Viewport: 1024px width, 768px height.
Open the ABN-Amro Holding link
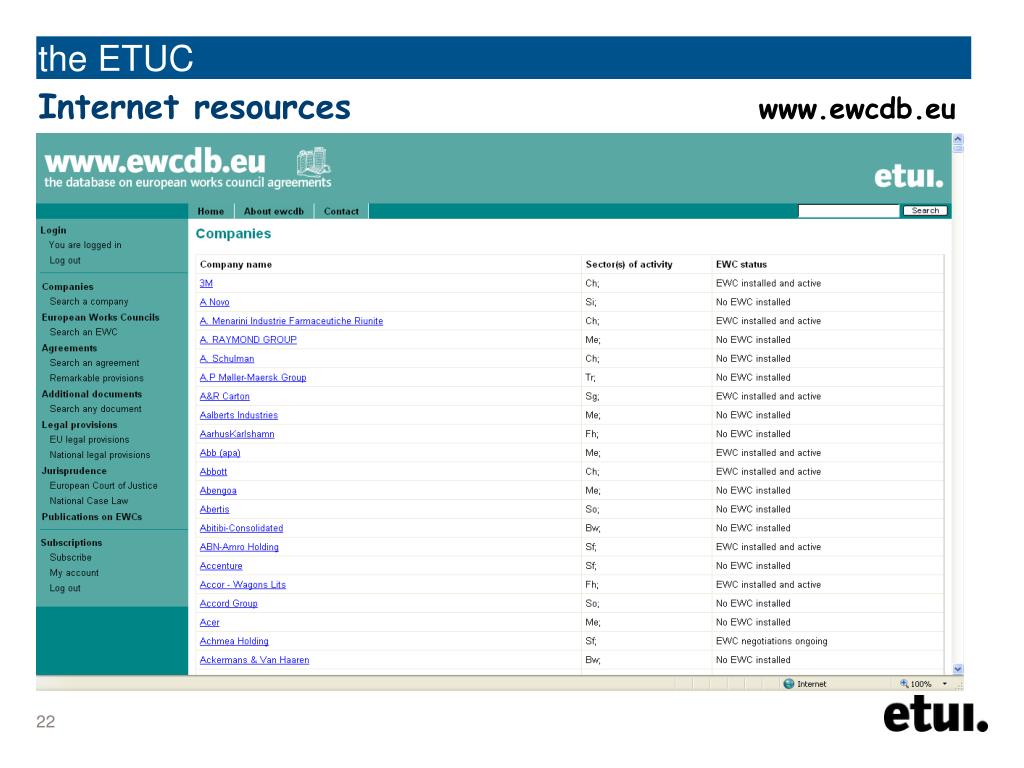tap(239, 547)
